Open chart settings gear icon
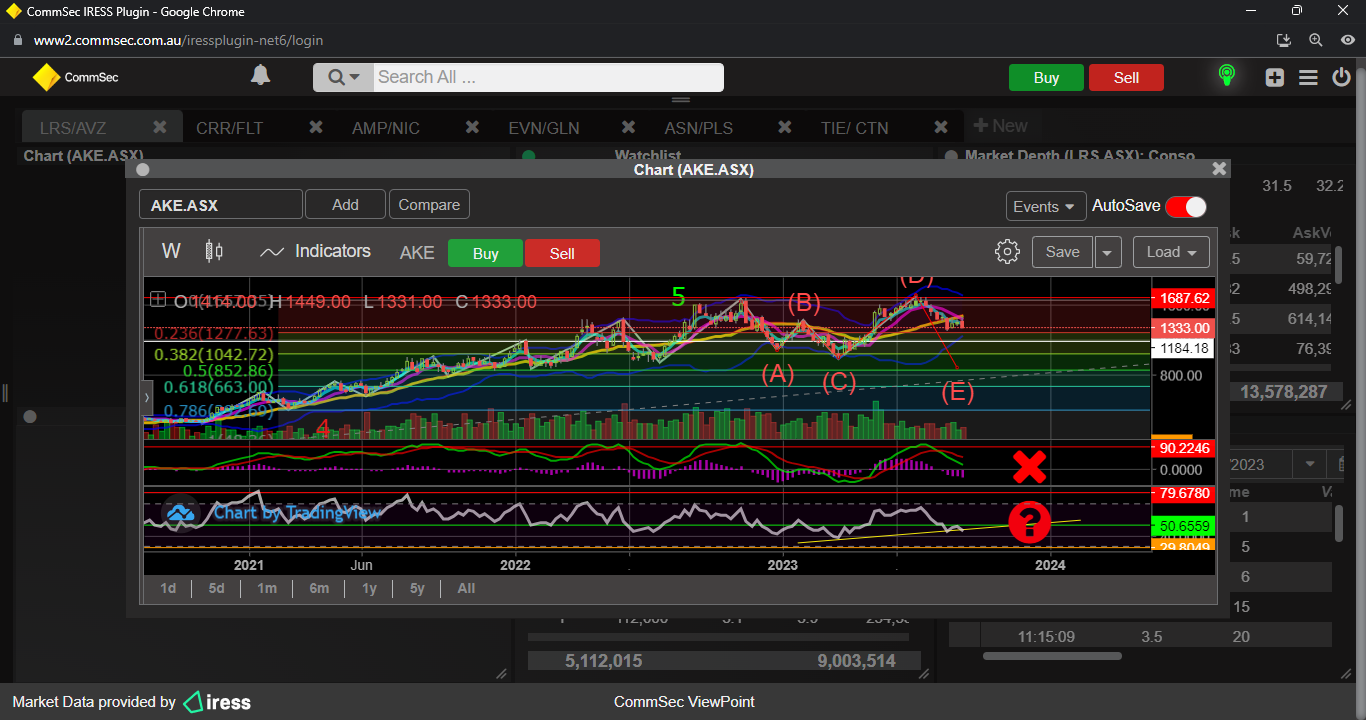 [x=1007, y=252]
